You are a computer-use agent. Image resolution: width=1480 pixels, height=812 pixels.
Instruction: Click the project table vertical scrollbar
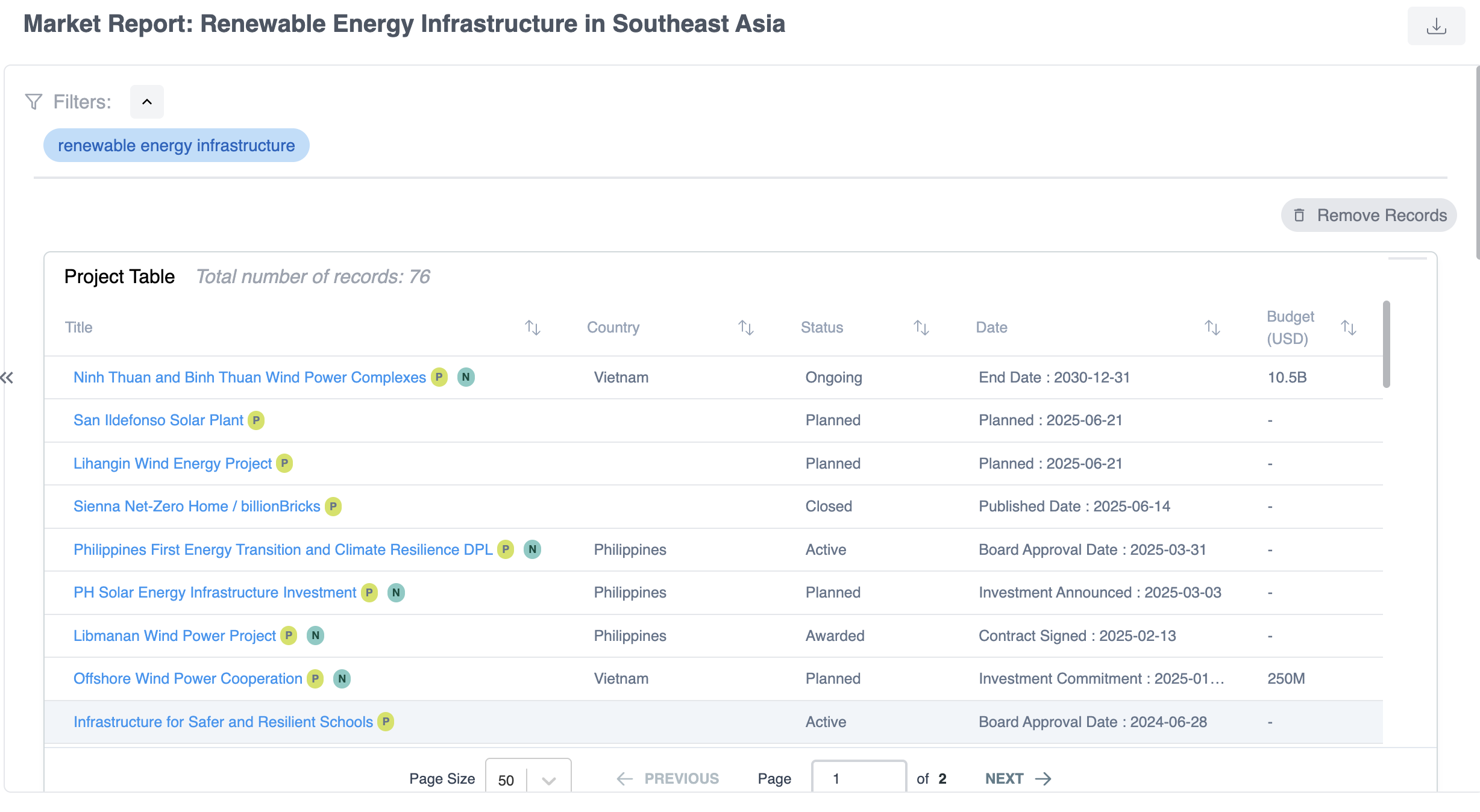pyautogui.click(x=1386, y=344)
